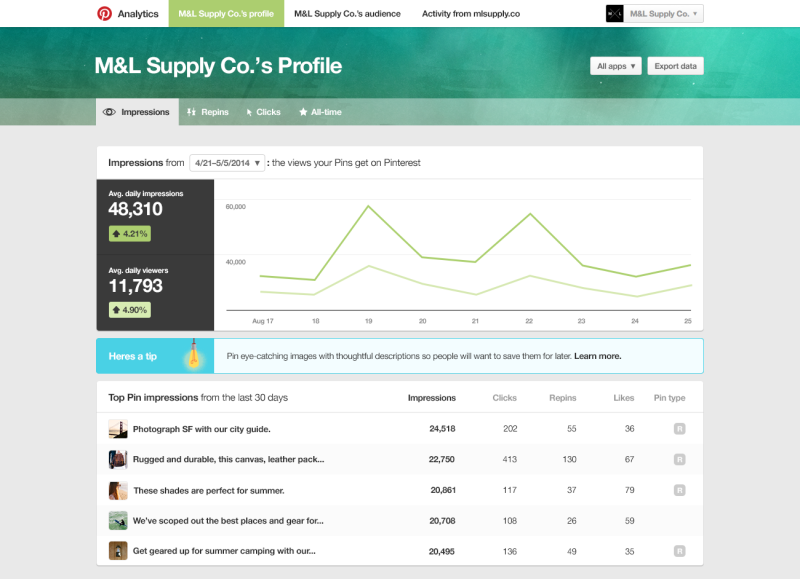Image resolution: width=800 pixels, height=579 pixels.
Task: Open the summer shades pin thumbnail
Action: (x=118, y=490)
